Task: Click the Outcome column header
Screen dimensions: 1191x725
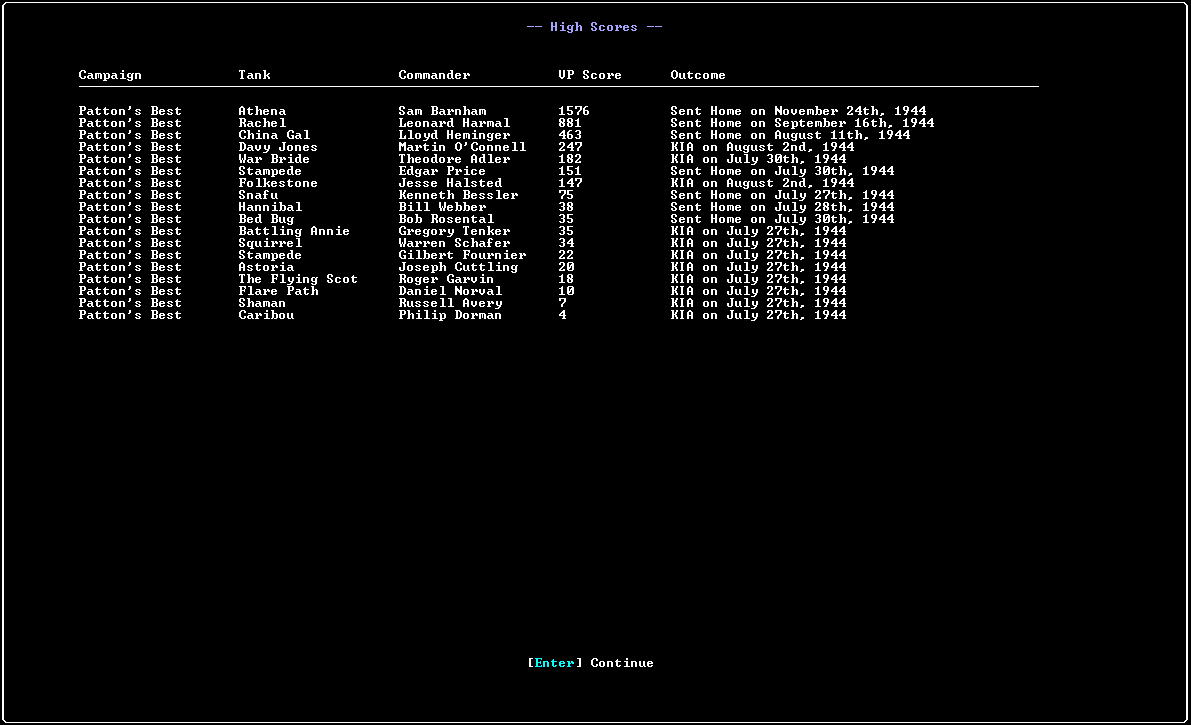Action: (698, 74)
